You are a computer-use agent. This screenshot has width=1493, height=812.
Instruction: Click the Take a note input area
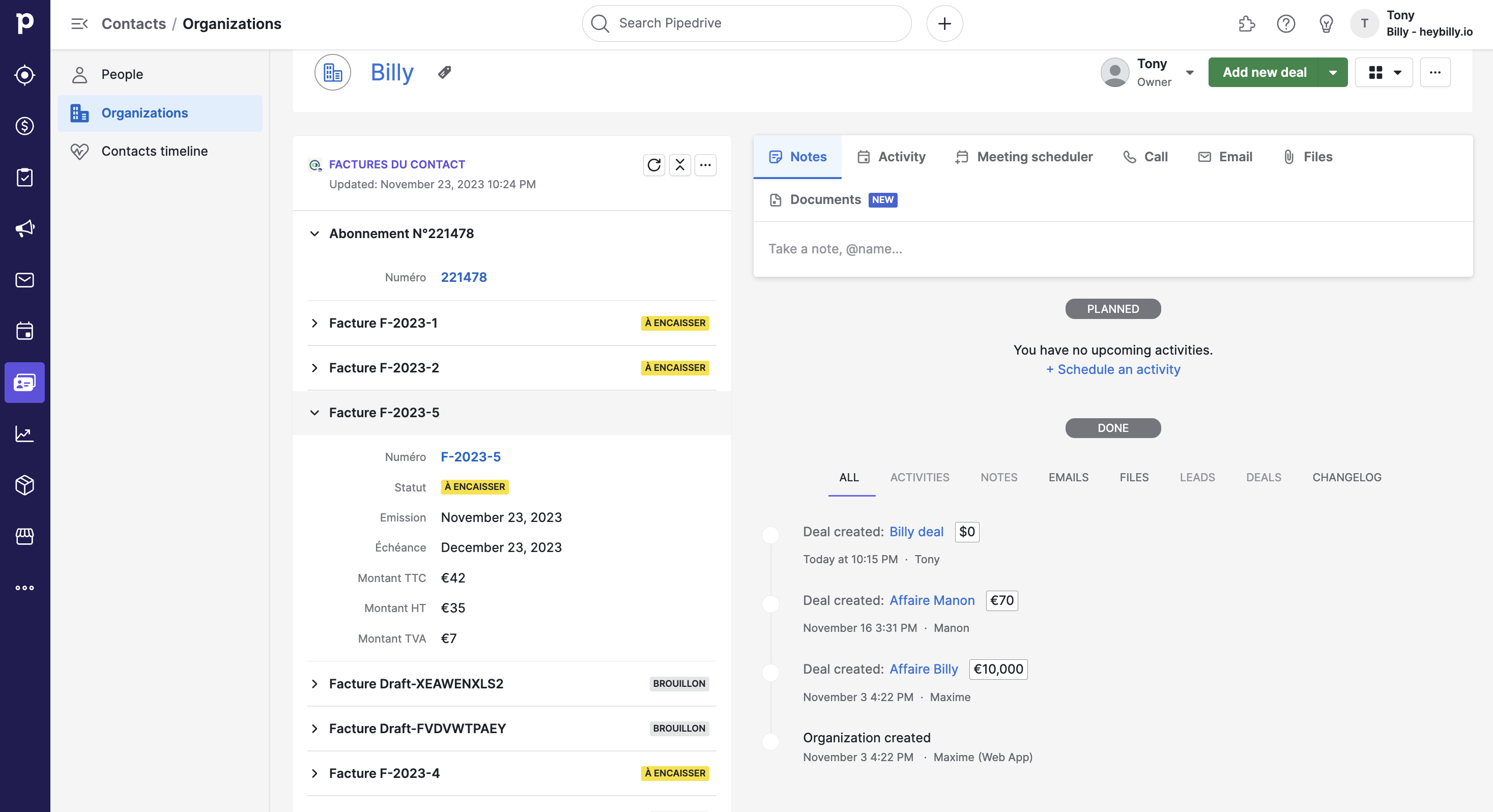pos(1113,249)
